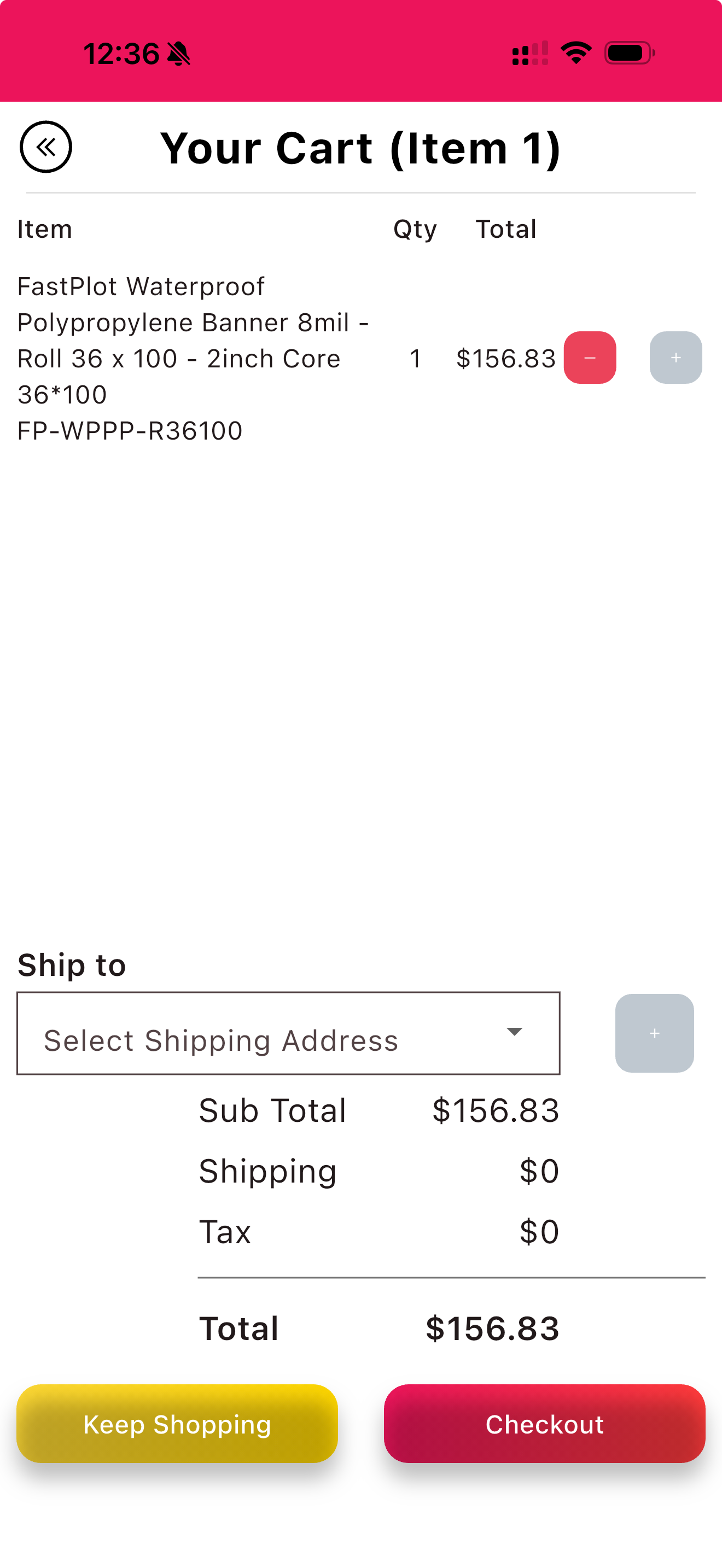The width and height of the screenshot is (722, 1568).
Task: Tap the Ship to label
Action: pos(72,965)
